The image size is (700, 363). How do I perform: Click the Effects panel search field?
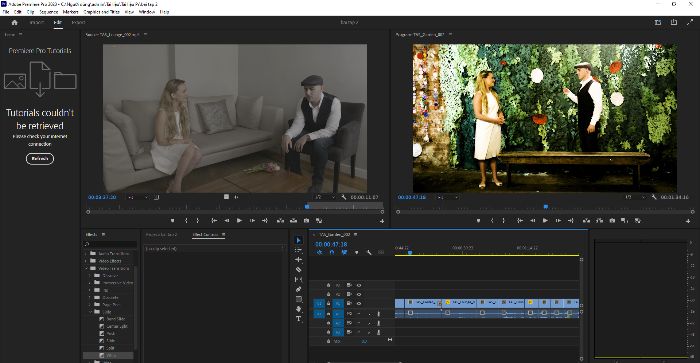coord(110,244)
